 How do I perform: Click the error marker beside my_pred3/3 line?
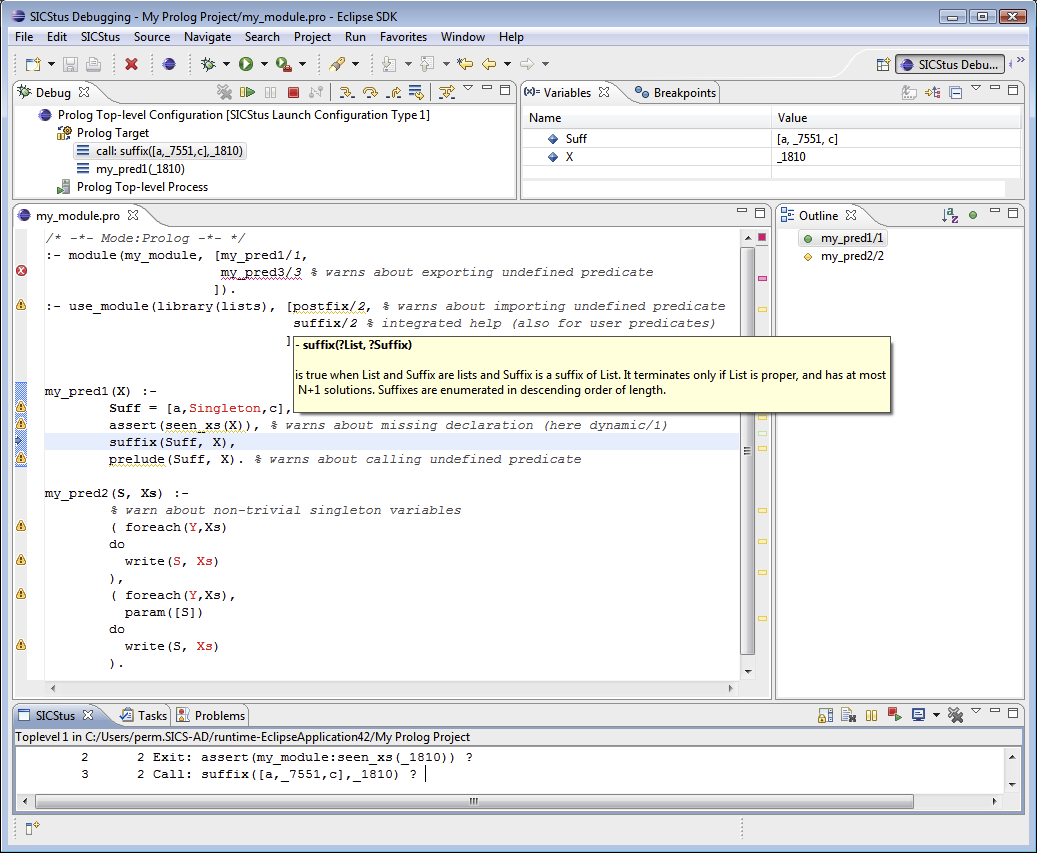coord(21,271)
